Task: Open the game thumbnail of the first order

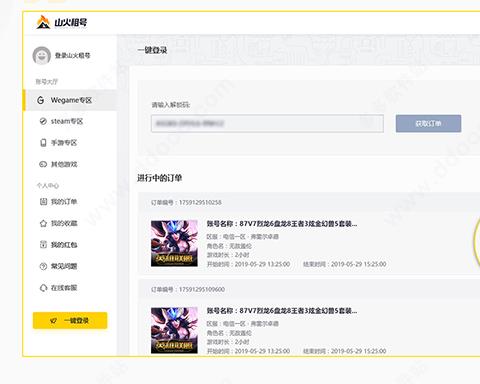Action: click(x=174, y=243)
